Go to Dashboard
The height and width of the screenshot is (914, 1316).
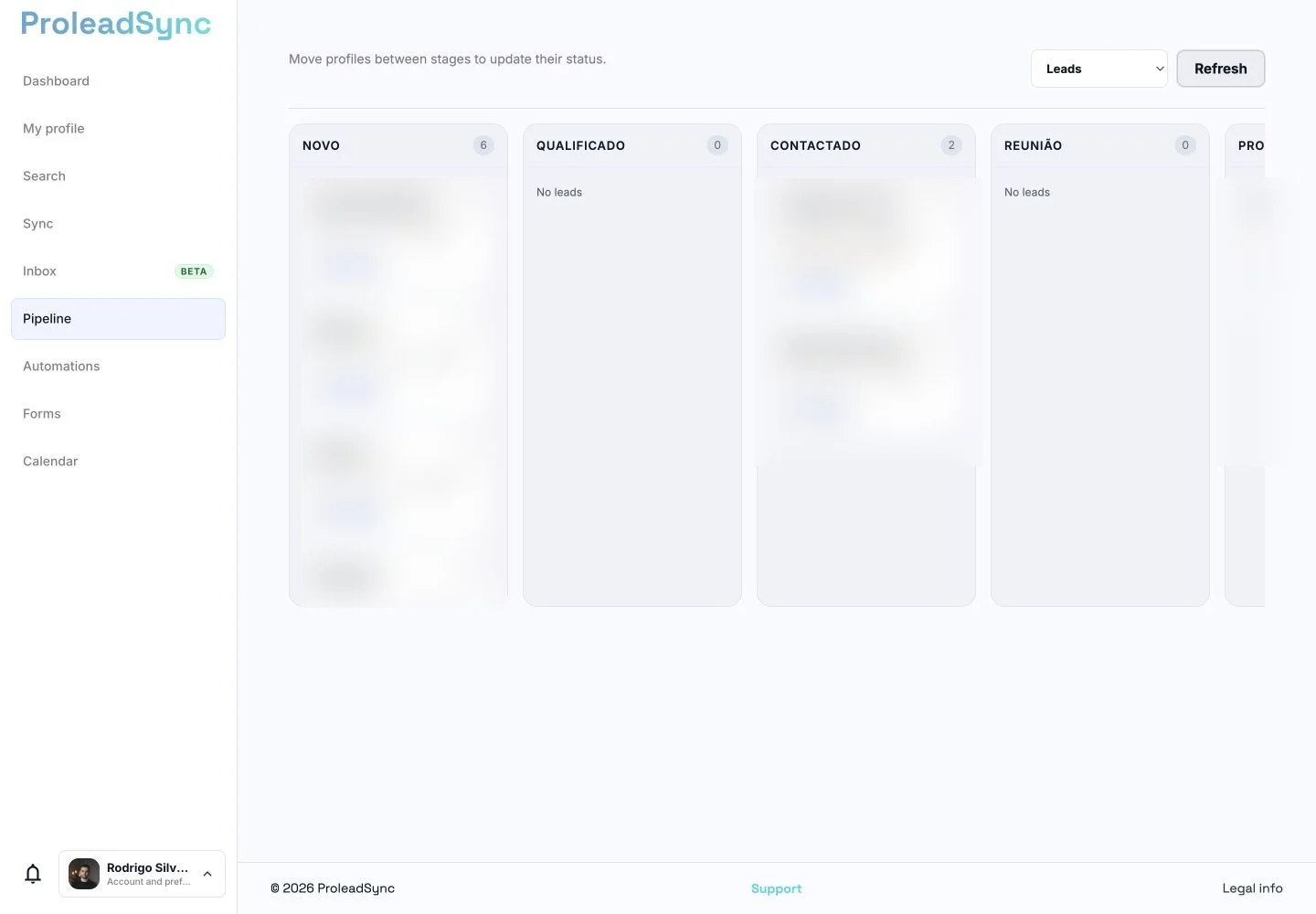56,81
